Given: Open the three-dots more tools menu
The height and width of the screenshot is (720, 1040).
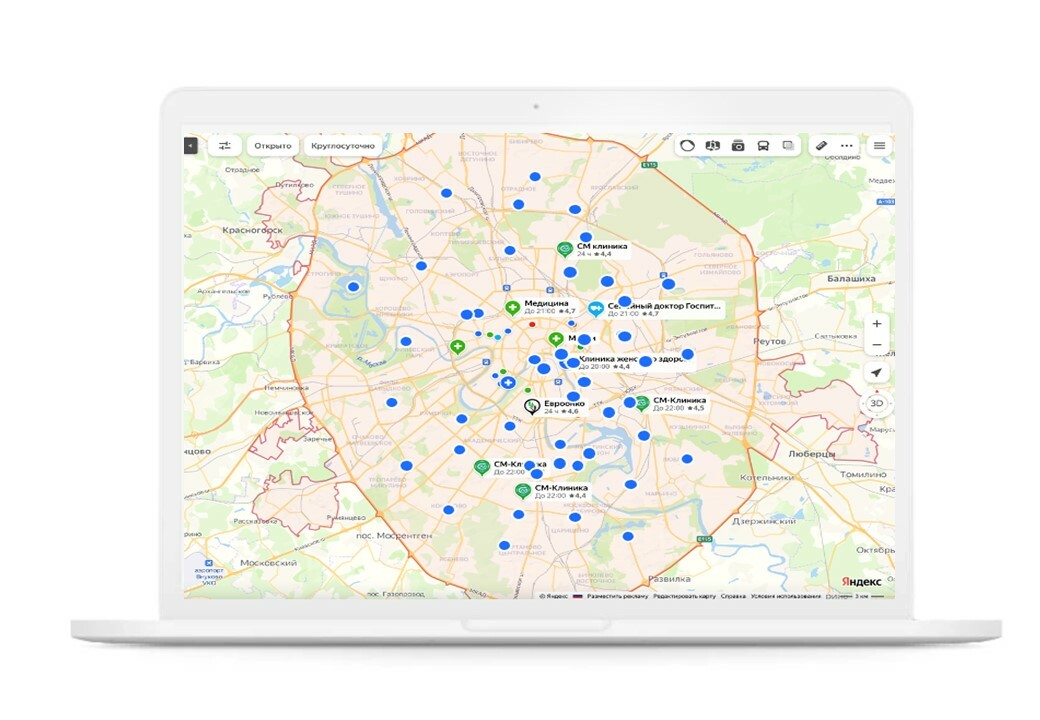Looking at the screenshot, I should click(846, 146).
